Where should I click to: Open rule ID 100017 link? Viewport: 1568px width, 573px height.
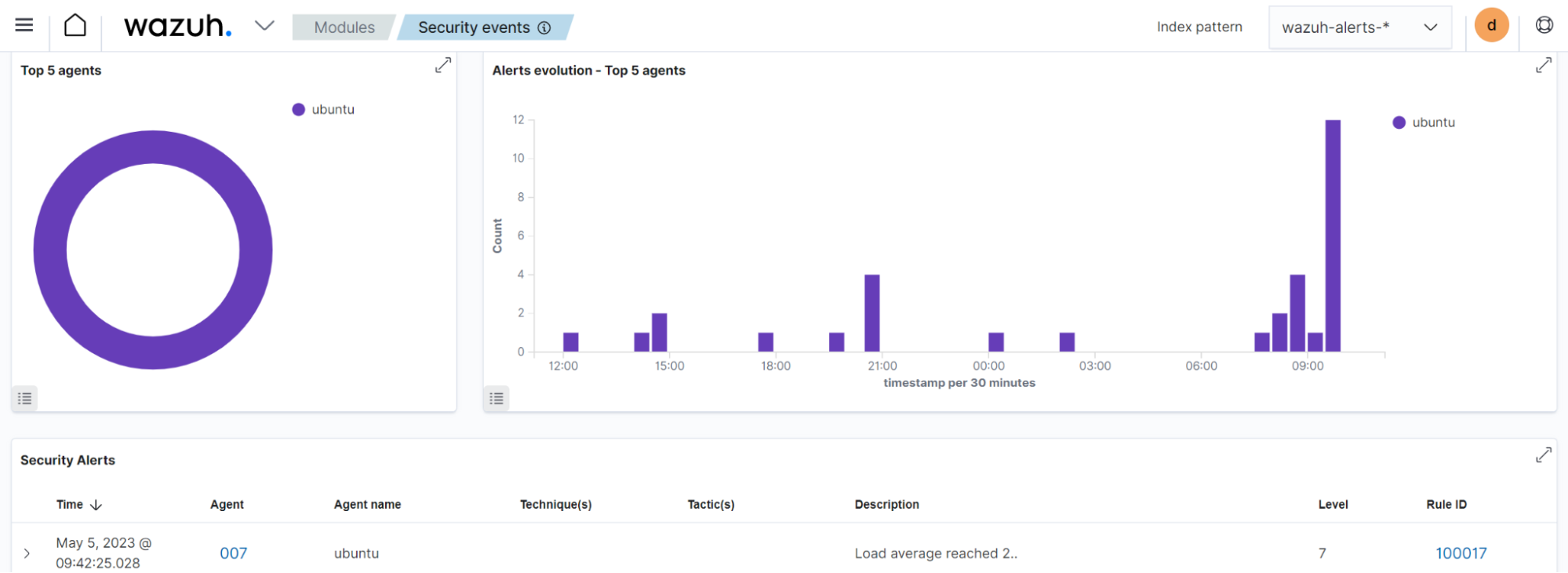coord(1461,553)
